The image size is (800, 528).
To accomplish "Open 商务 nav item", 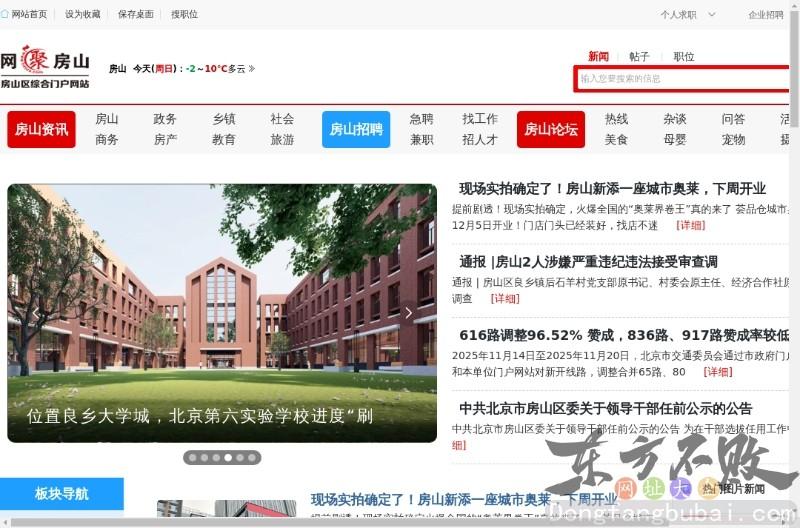I will [x=107, y=140].
